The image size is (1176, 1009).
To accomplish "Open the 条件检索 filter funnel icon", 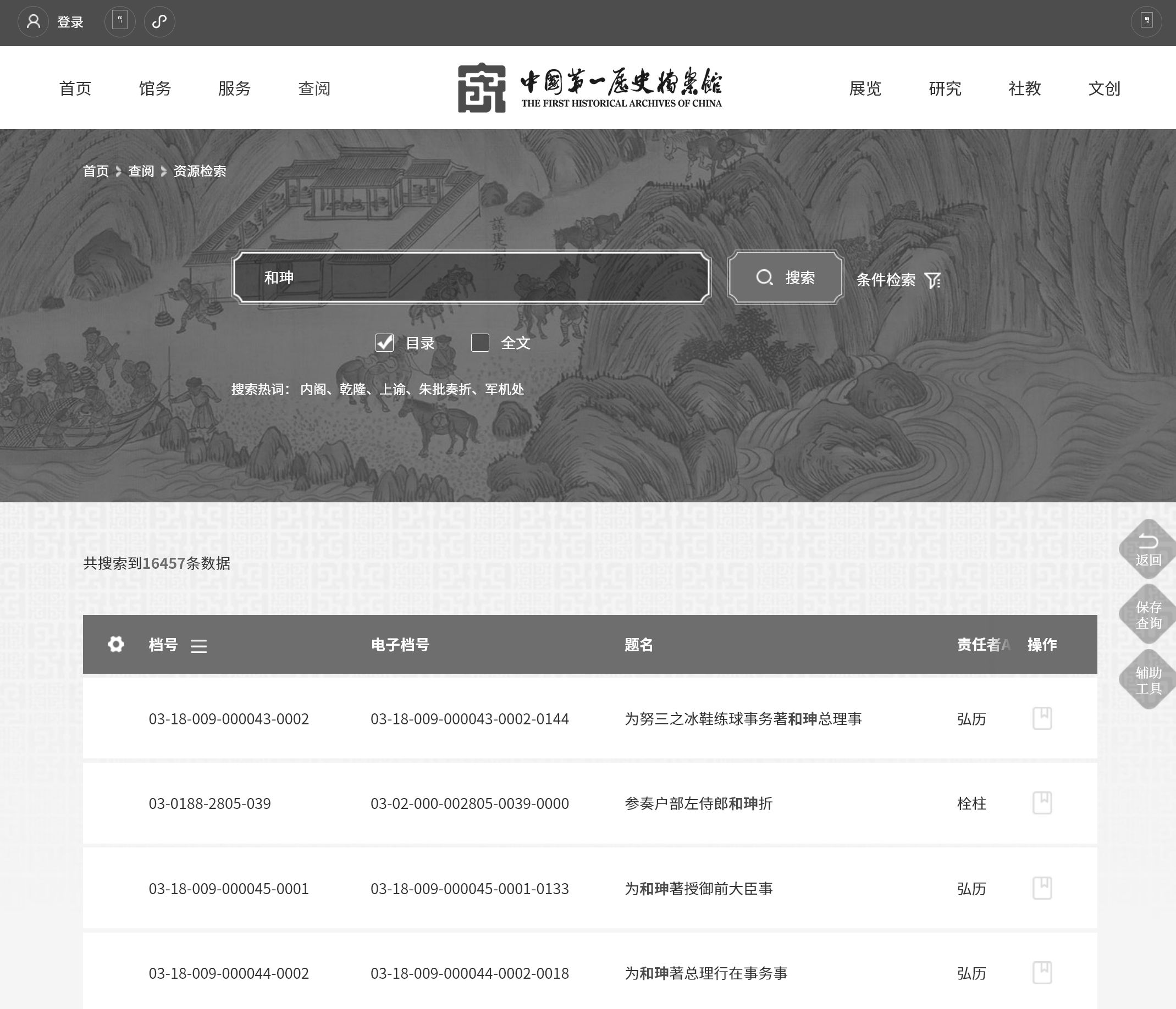I will [x=932, y=280].
